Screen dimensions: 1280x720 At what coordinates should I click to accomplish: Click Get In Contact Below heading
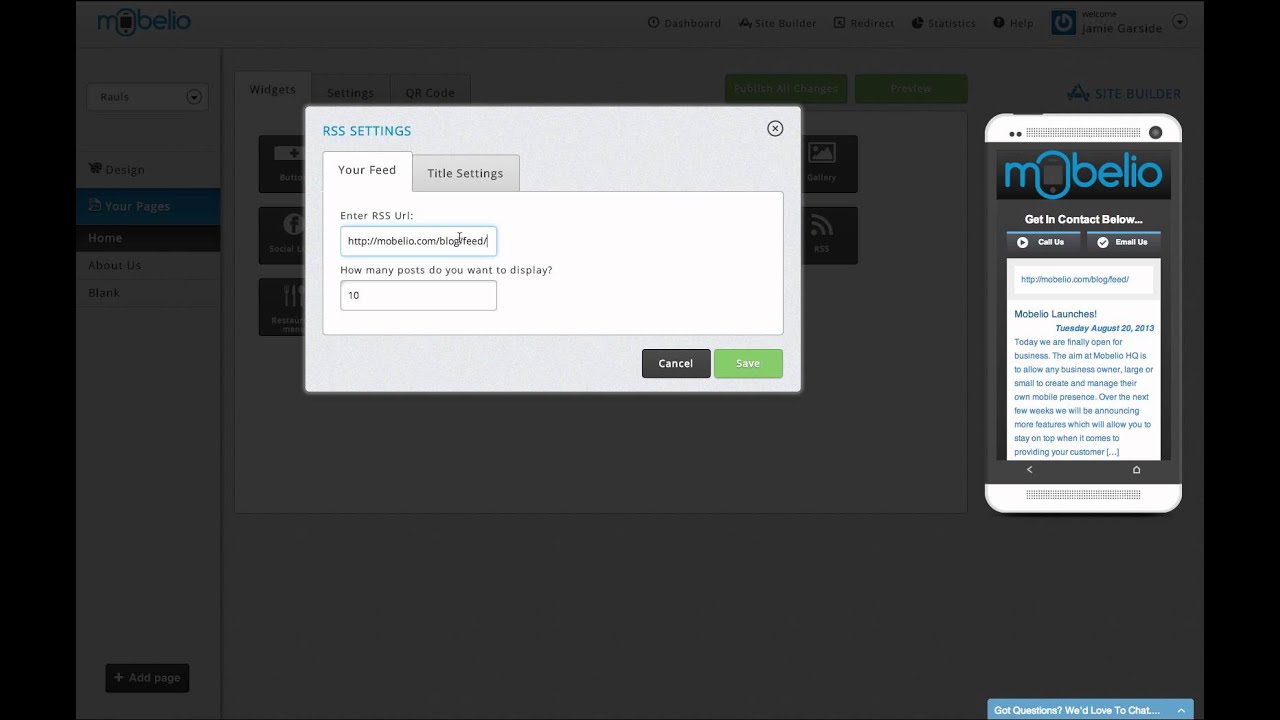click(x=1083, y=219)
